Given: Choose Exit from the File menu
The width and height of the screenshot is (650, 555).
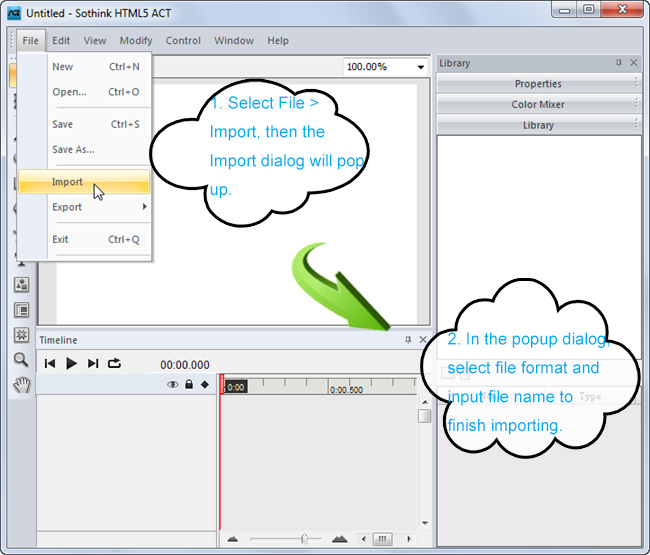Looking at the screenshot, I should [84, 239].
